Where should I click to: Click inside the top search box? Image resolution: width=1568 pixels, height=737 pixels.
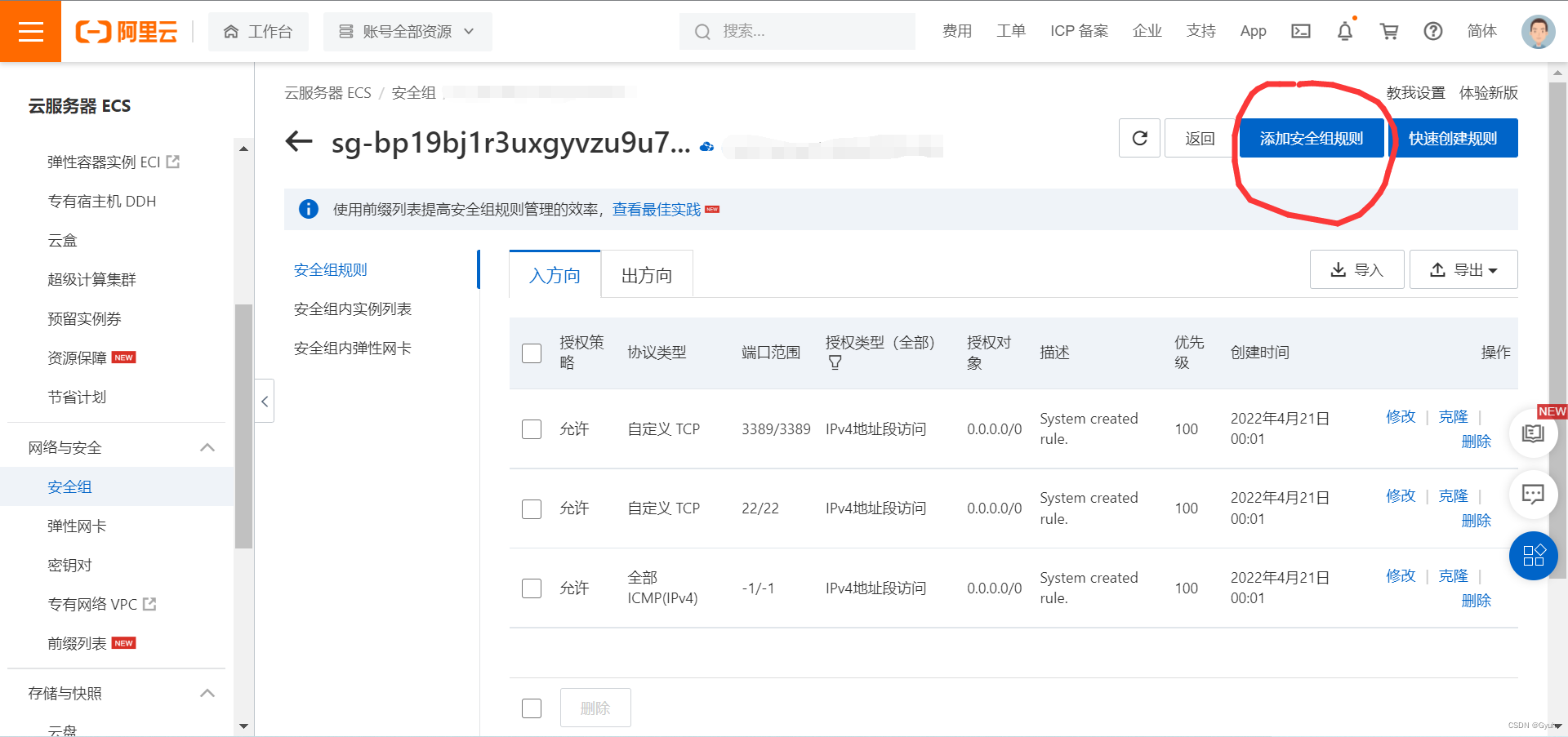coord(796,31)
